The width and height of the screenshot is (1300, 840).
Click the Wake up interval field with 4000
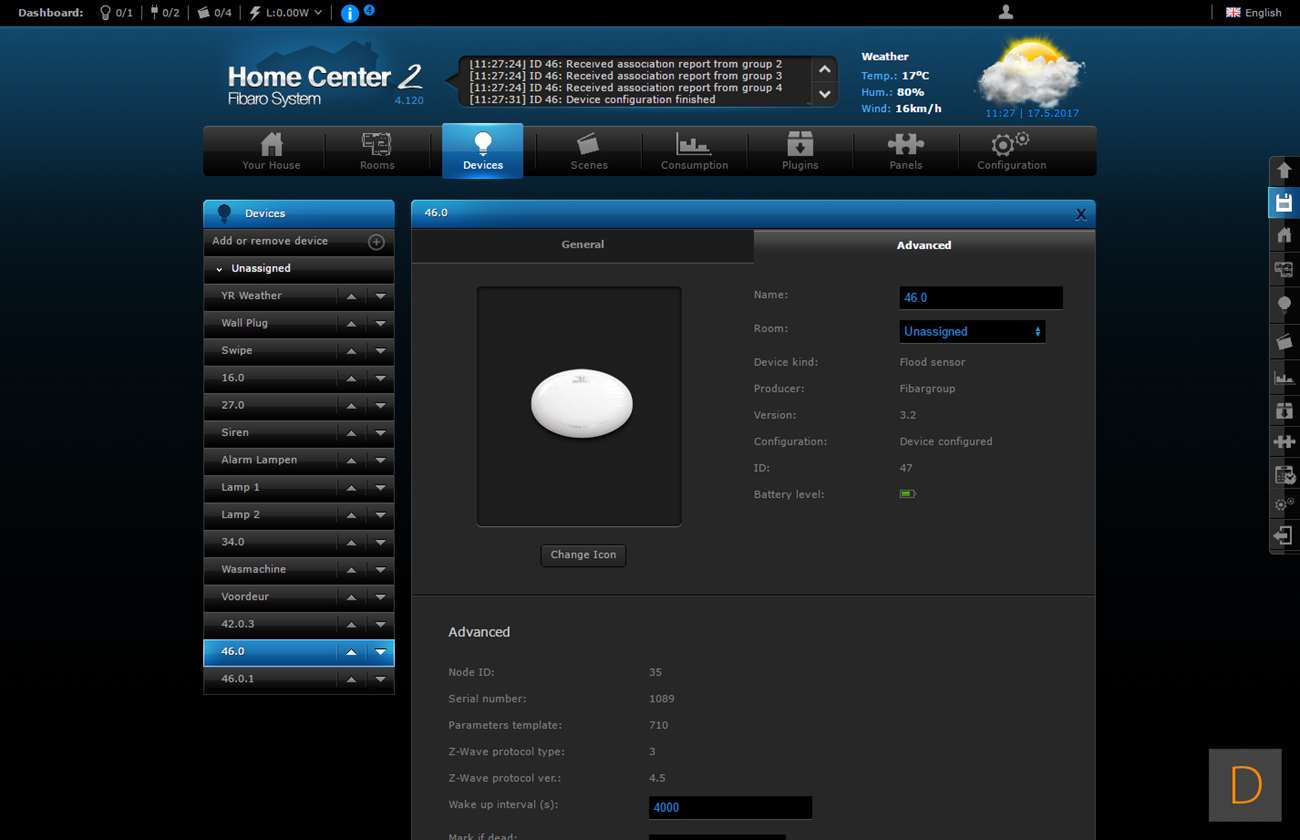[730, 807]
